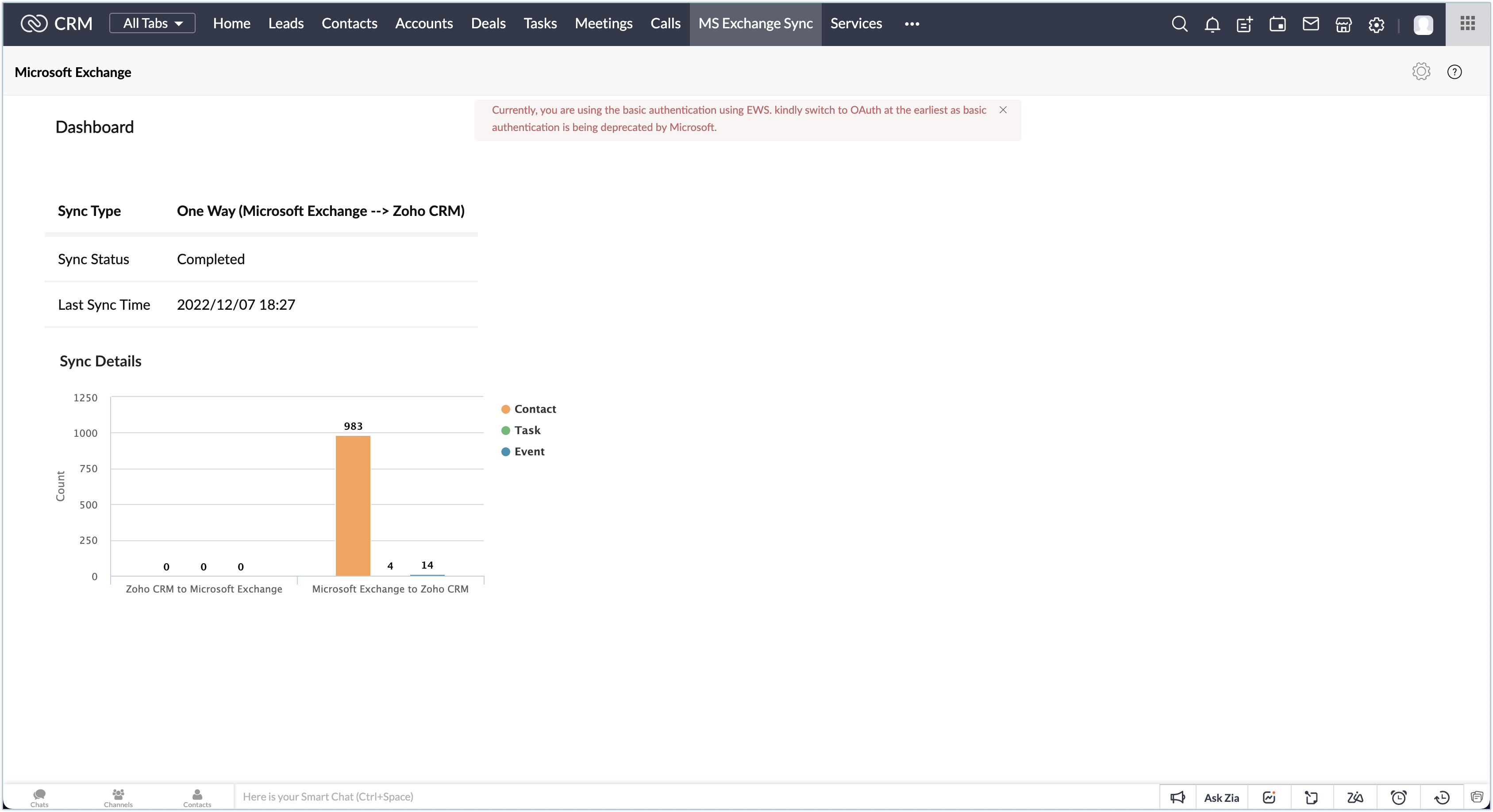Open the marketplace store icon
Image resolution: width=1493 pixels, height=812 pixels.
point(1343,24)
